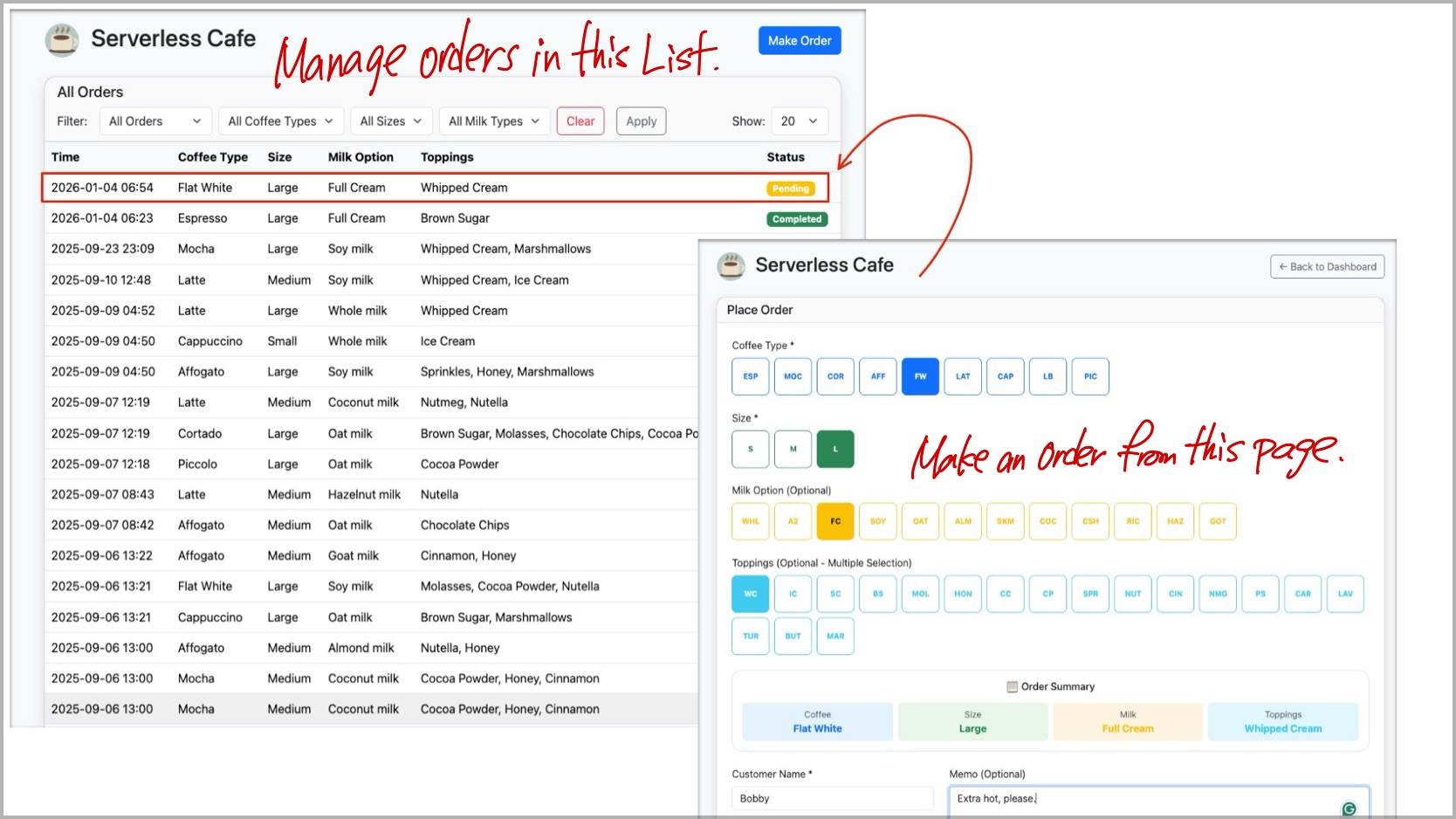Toggle the MAR marshmallows topping
Image resolution: width=1456 pixels, height=819 pixels.
coord(835,636)
